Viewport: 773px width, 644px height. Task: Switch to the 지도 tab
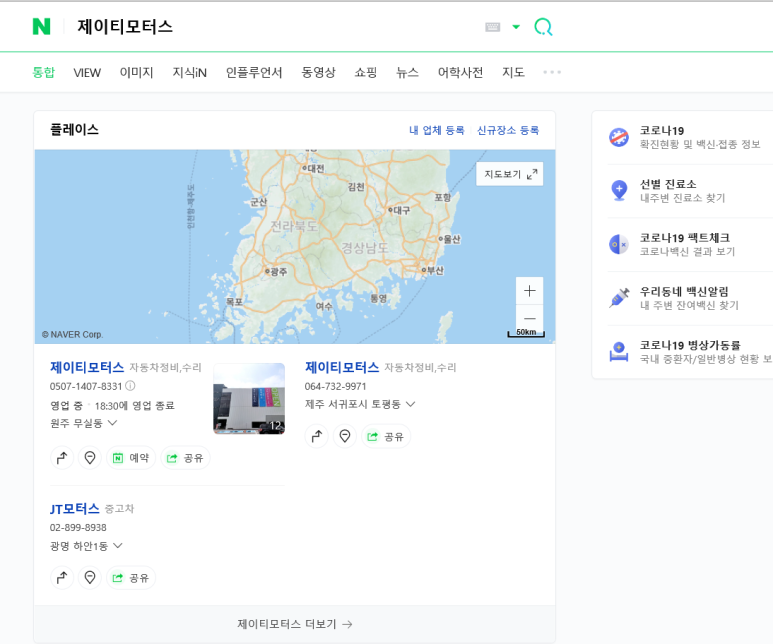pyautogui.click(x=513, y=72)
